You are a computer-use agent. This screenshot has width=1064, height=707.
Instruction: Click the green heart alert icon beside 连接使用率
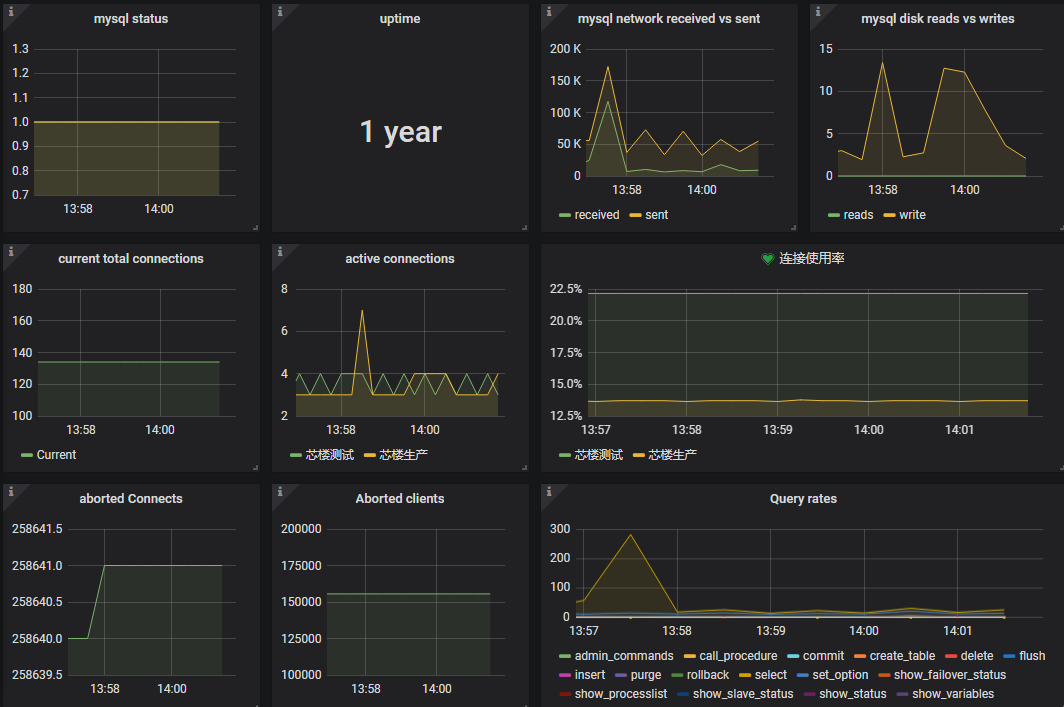coord(767,259)
